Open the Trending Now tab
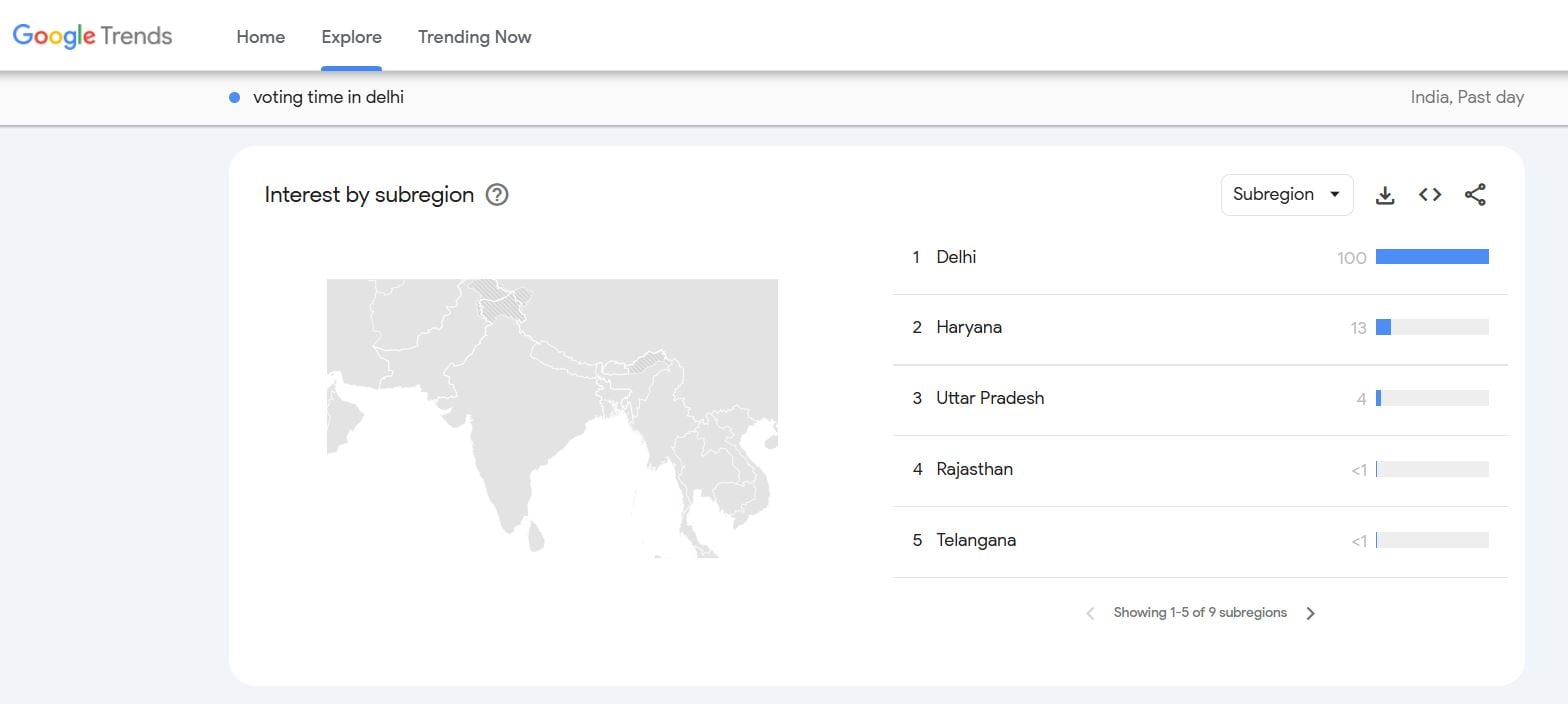The image size is (1568, 704). (x=474, y=37)
